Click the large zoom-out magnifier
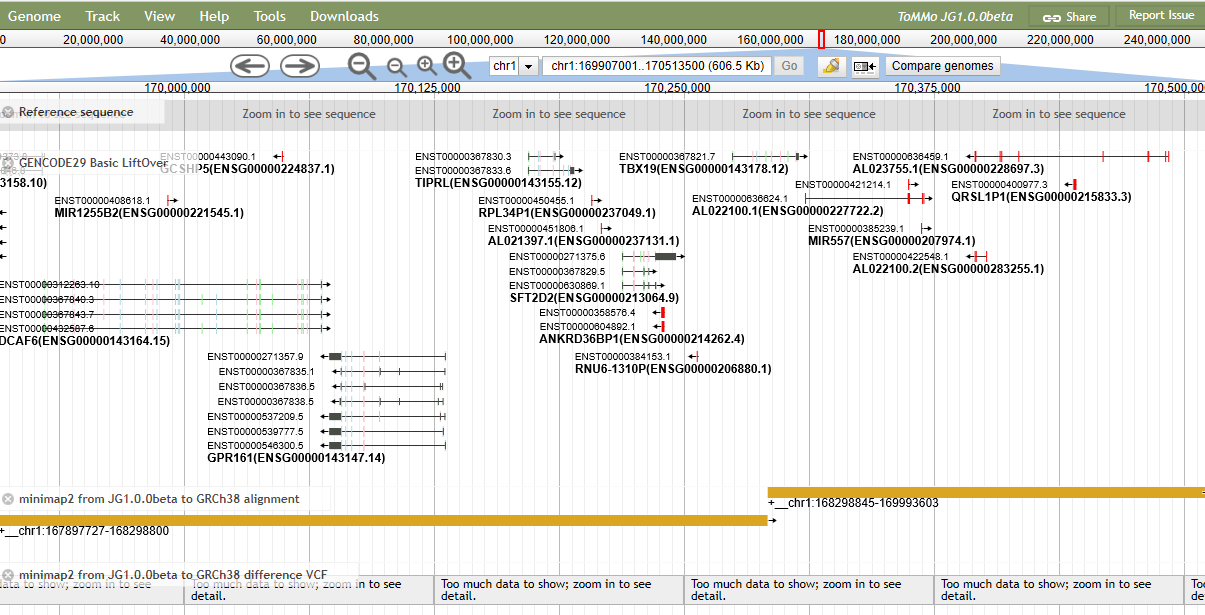 click(362, 66)
